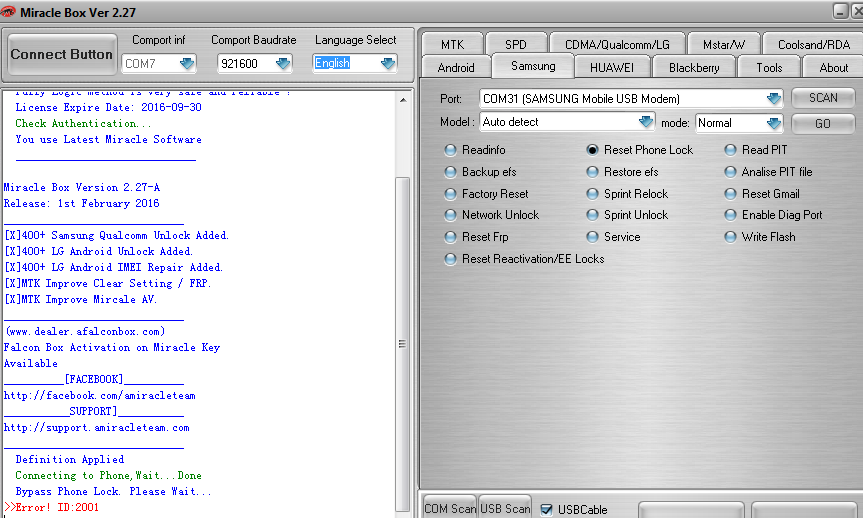Screen dimensions: 863x518
Task: Click the support.amiracleteam.com link text
Action: [x=96, y=427]
